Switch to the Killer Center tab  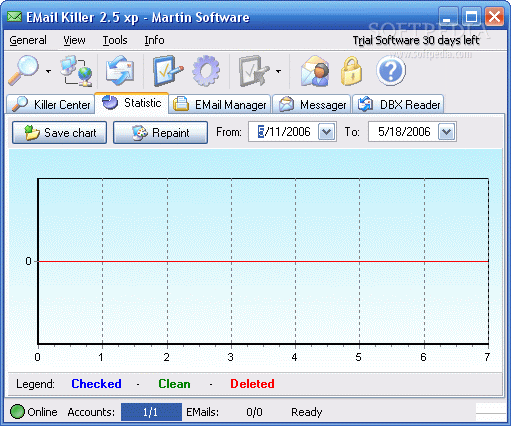51,105
